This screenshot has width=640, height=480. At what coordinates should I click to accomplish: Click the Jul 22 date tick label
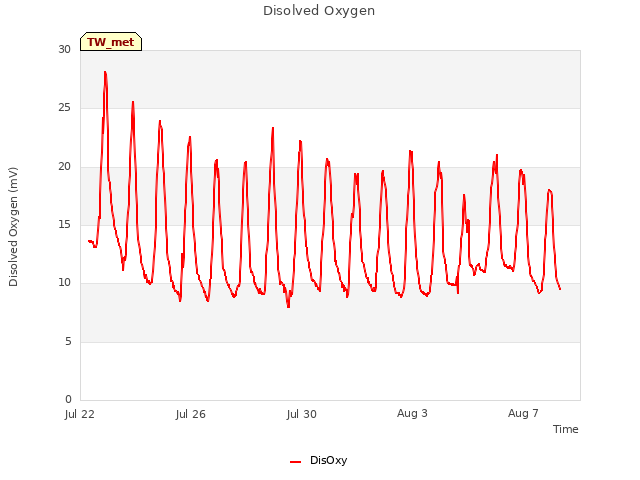(x=80, y=414)
